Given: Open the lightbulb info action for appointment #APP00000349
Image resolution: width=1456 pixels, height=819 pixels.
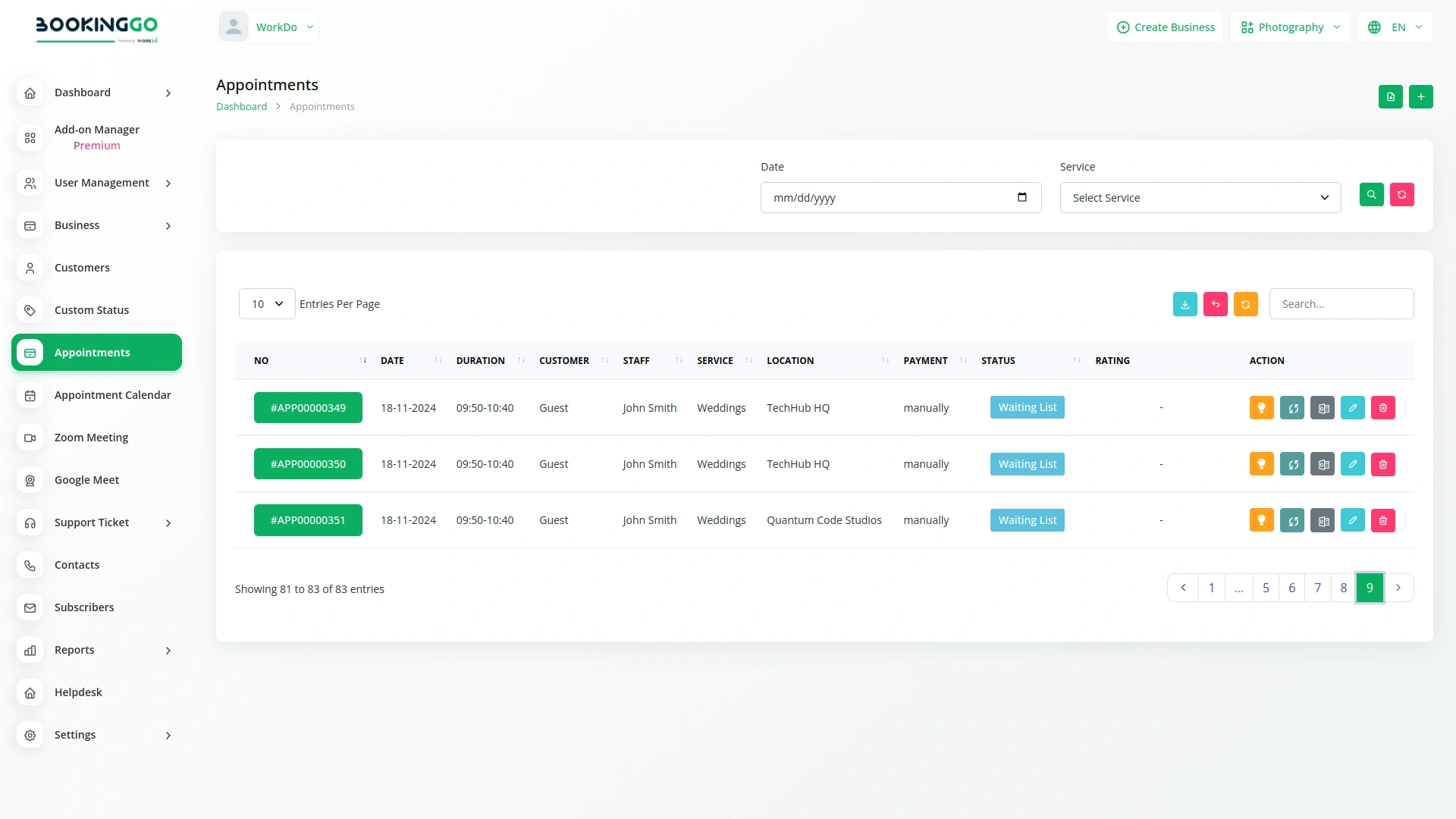Looking at the screenshot, I should (x=1261, y=407).
